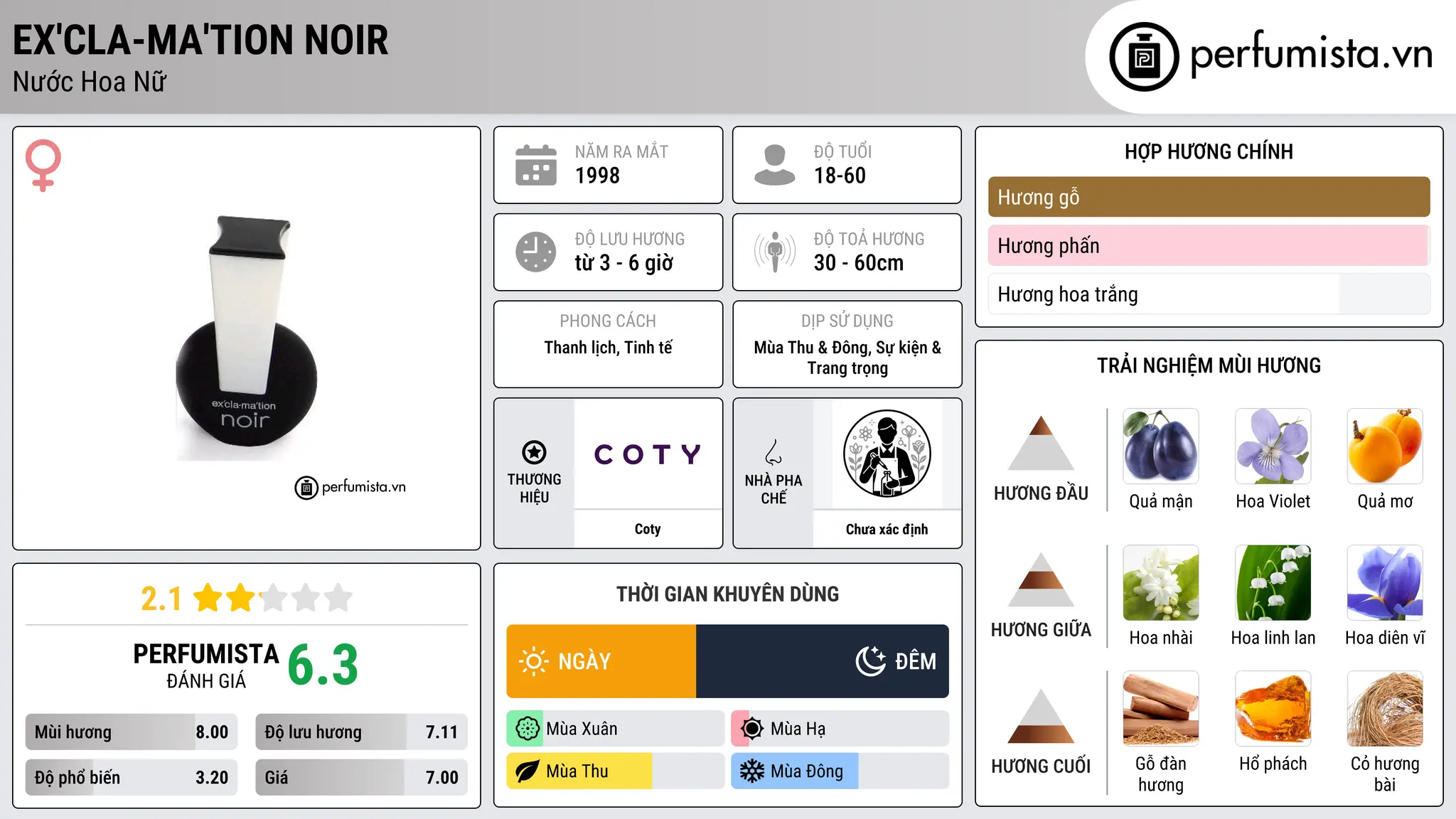Click the Mùa Đông season bar

[840, 771]
